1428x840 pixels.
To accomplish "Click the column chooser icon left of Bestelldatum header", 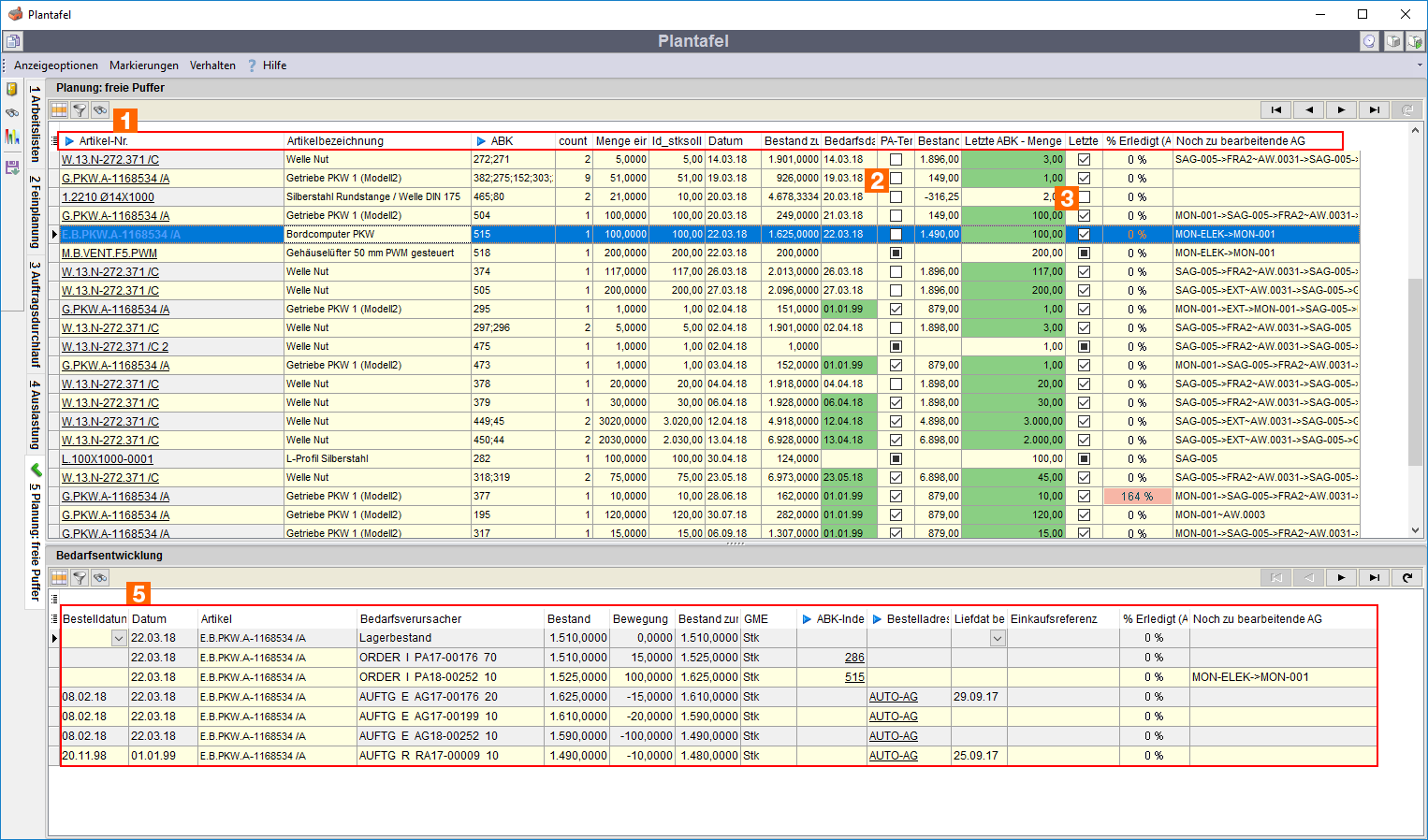I will pos(54,618).
